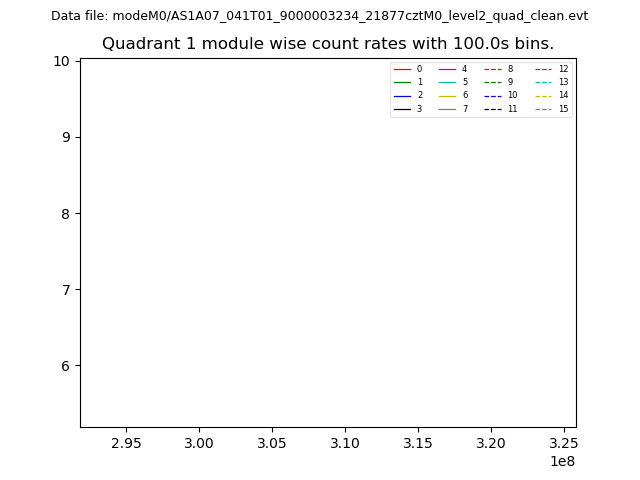The image size is (640, 480).
Task: Click the black solid line legend swatch for module 3
Action: pyautogui.click(x=402, y=109)
